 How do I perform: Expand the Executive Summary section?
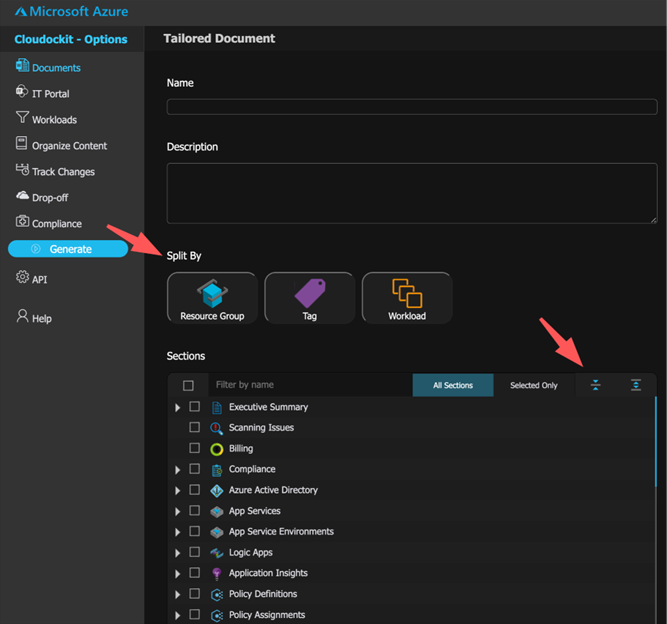pyautogui.click(x=178, y=407)
